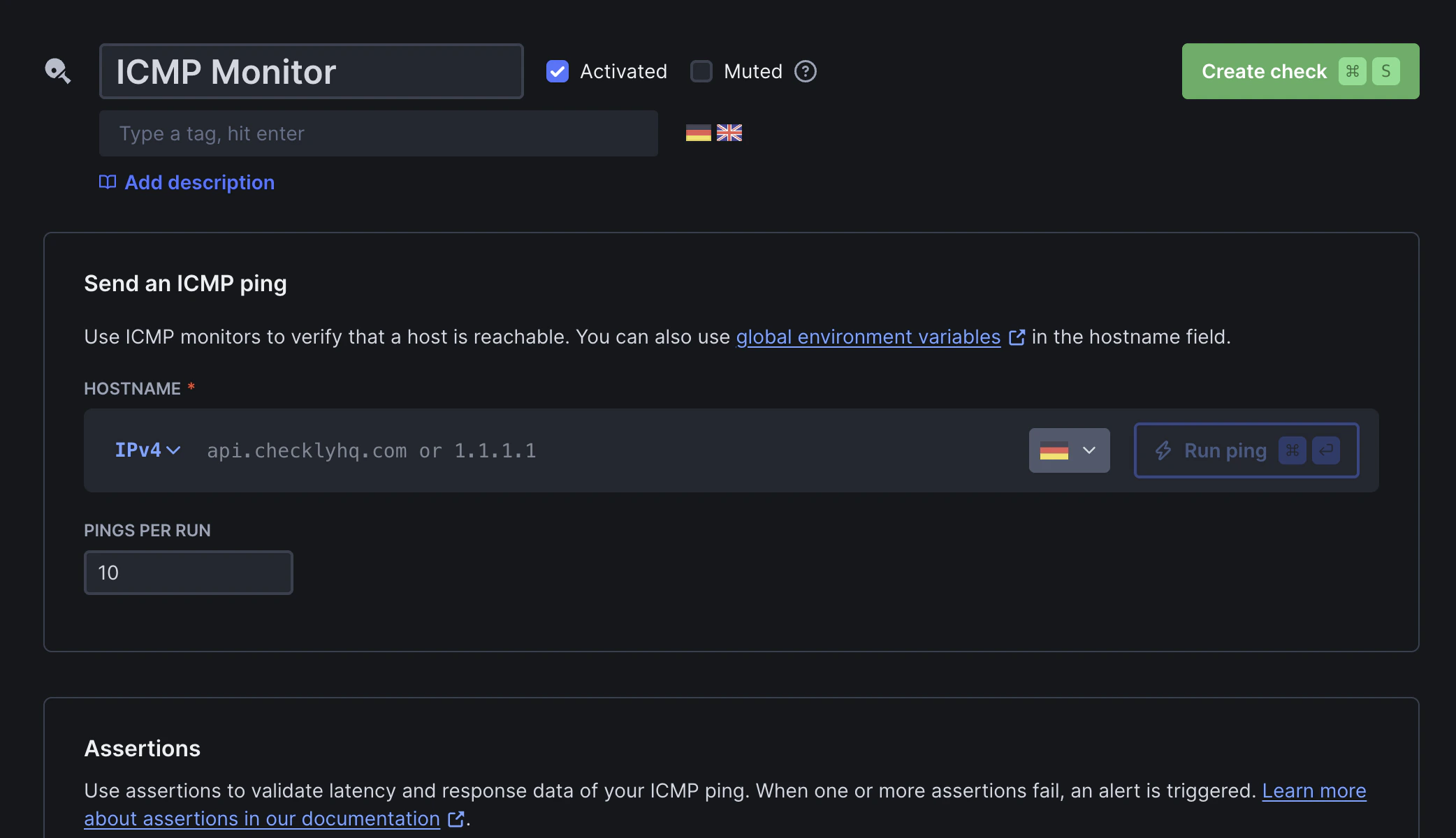Click external link icon after global environment variables
The width and height of the screenshot is (1456, 838).
point(1017,337)
